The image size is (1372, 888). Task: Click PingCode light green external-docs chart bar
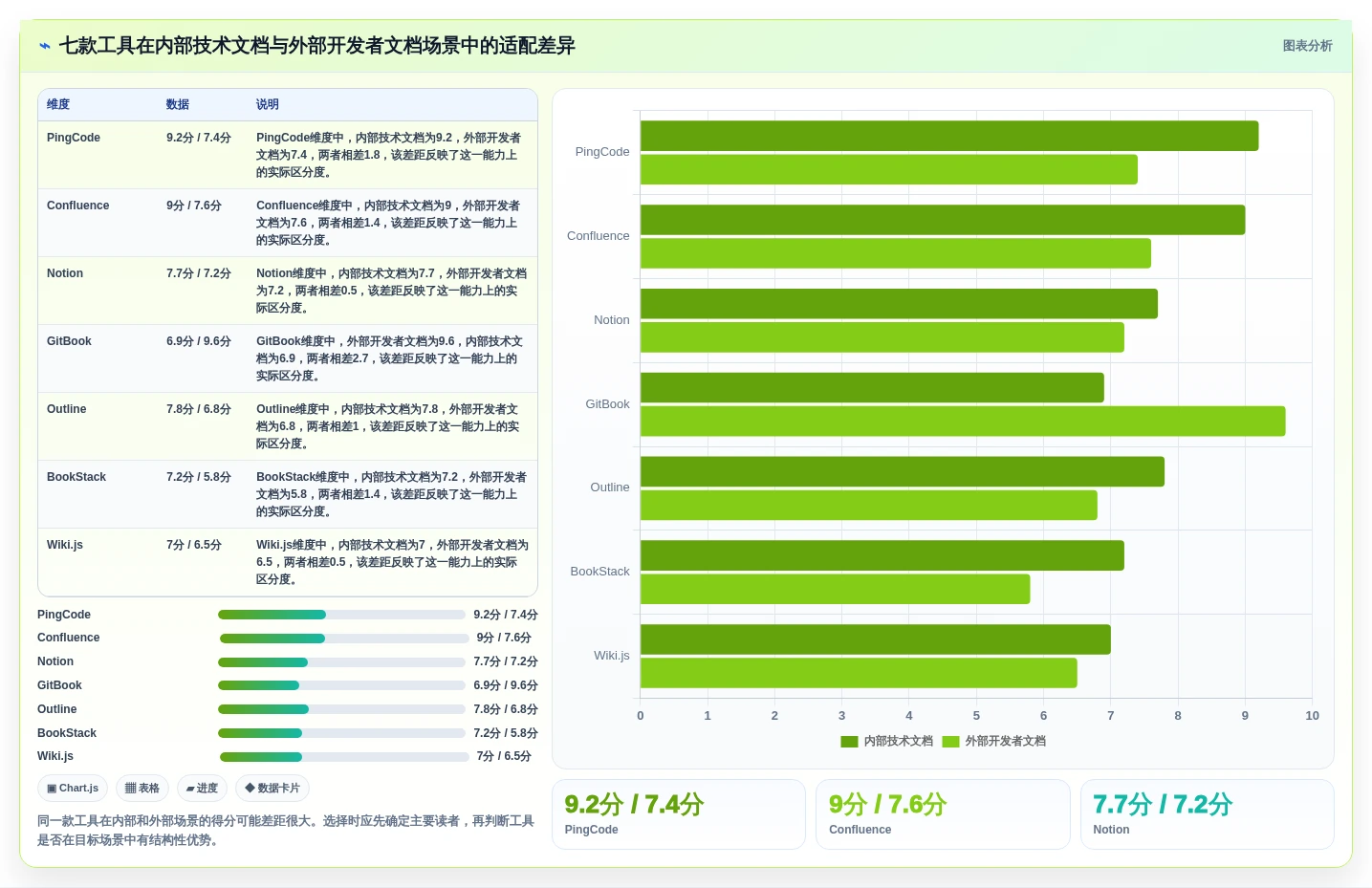(889, 169)
